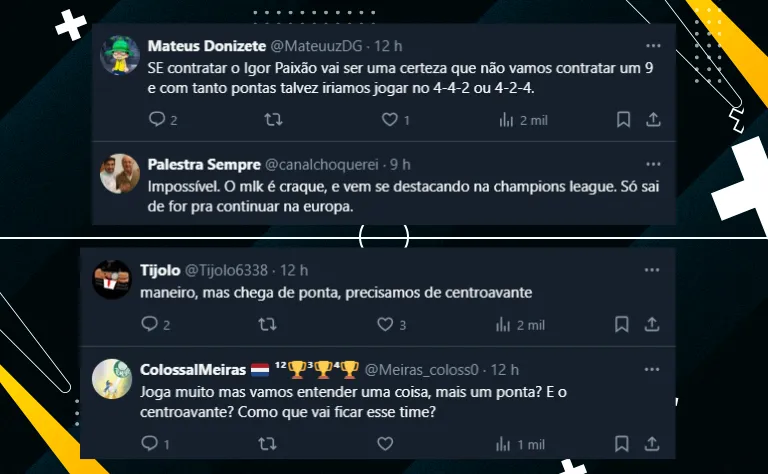The height and width of the screenshot is (474, 768).
Task: View analytics on Mateus Donizete's tweet
Action: [506, 120]
